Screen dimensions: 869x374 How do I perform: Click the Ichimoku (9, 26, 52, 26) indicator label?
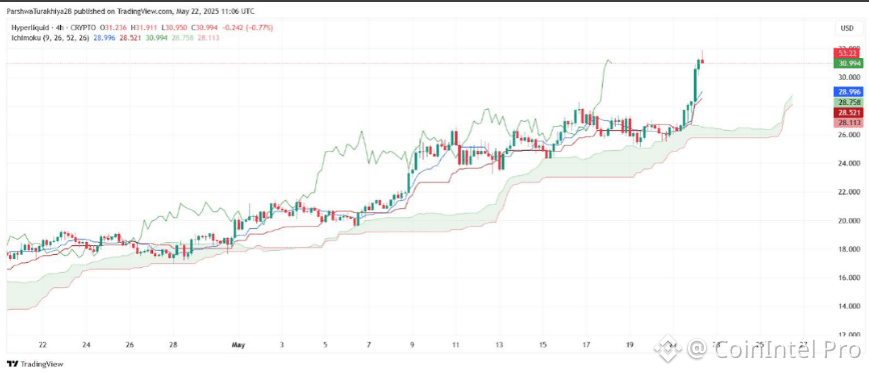tap(51, 37)
